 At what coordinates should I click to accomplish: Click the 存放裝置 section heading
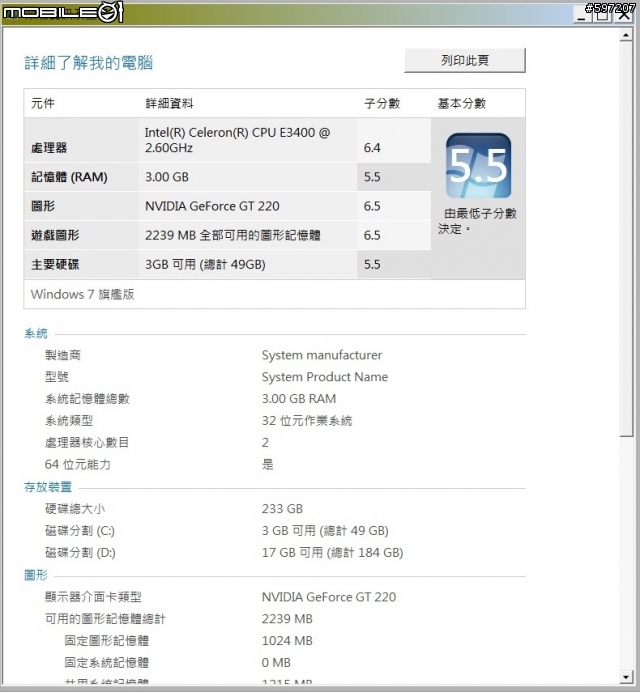pos(48,487)
